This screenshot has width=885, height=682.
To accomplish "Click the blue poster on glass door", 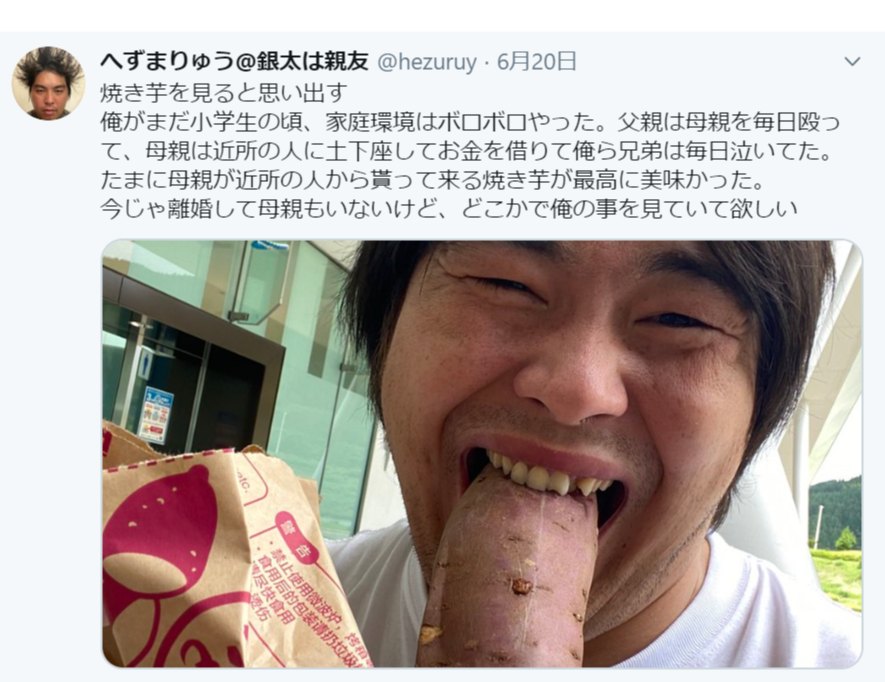I will coord(155,414).
